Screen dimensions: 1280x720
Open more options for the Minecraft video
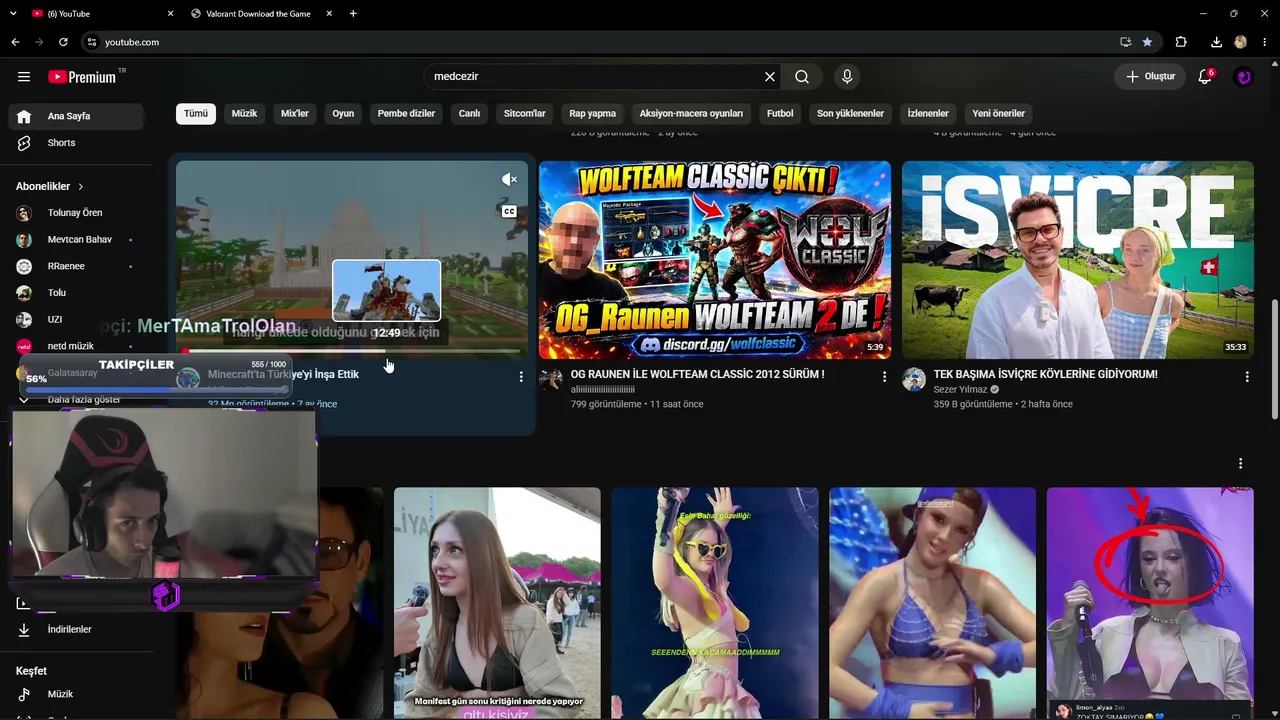[521, 377]
